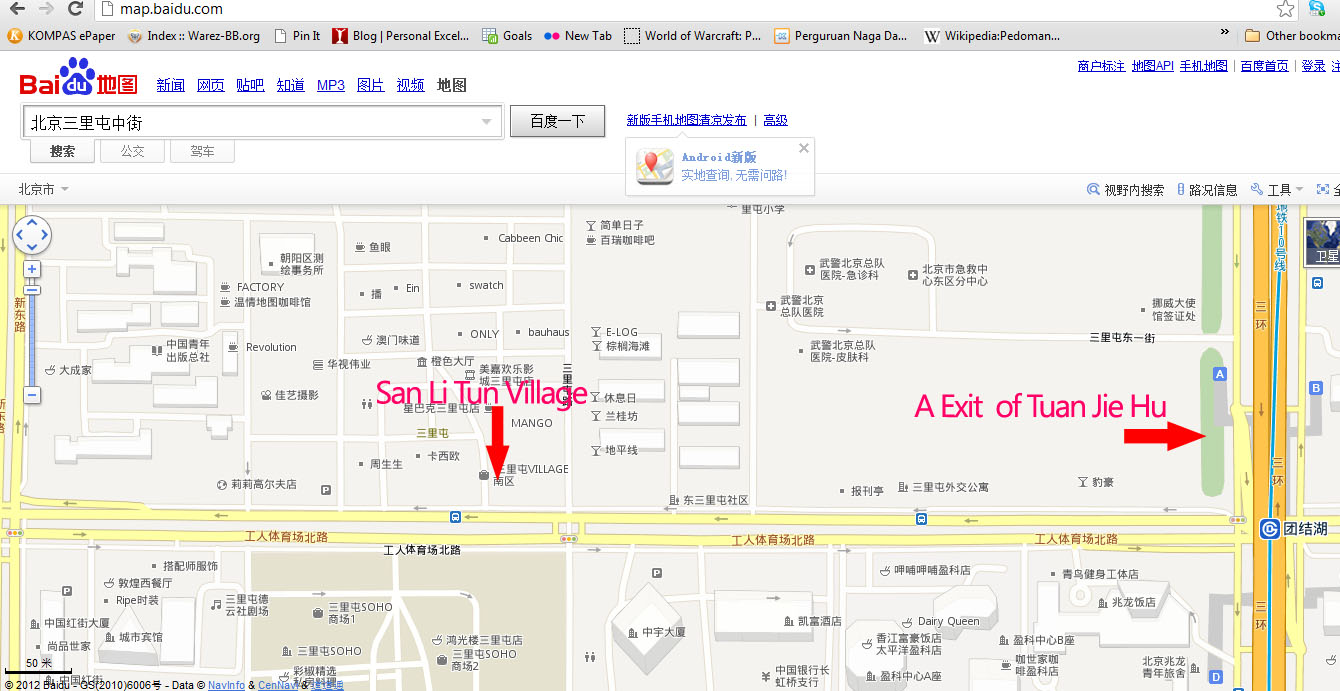Open the 百度首页 link
This screenshot has height=691, width=1340.
click(x=1265, y=66)
